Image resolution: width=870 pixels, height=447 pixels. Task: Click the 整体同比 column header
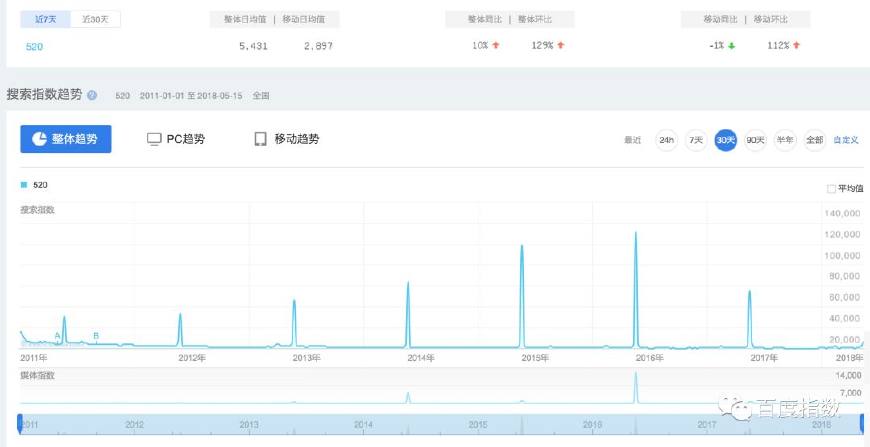[485, 19]
